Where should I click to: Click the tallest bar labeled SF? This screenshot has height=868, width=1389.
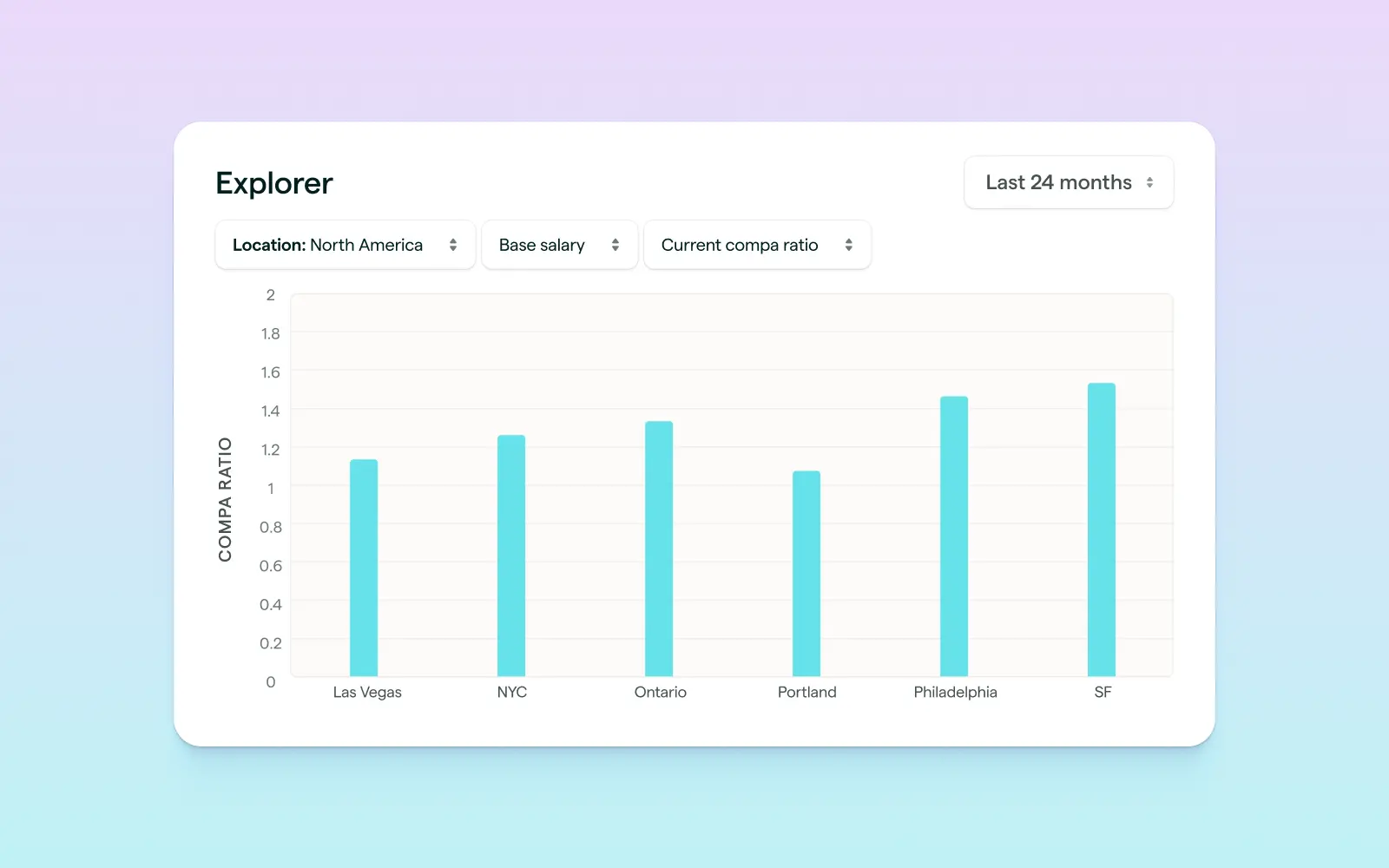[x=1102, y=529]
